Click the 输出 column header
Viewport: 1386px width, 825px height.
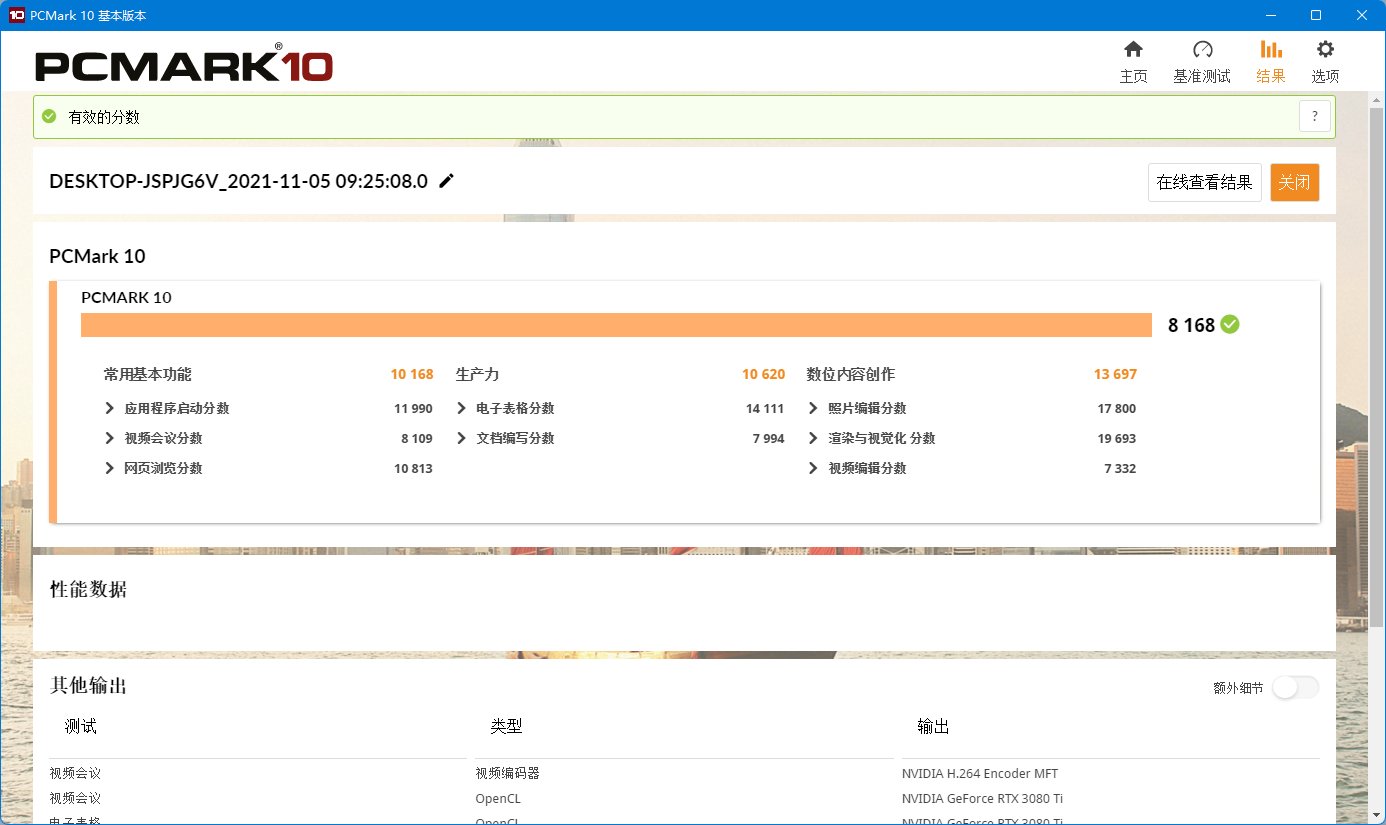[933, 726]
